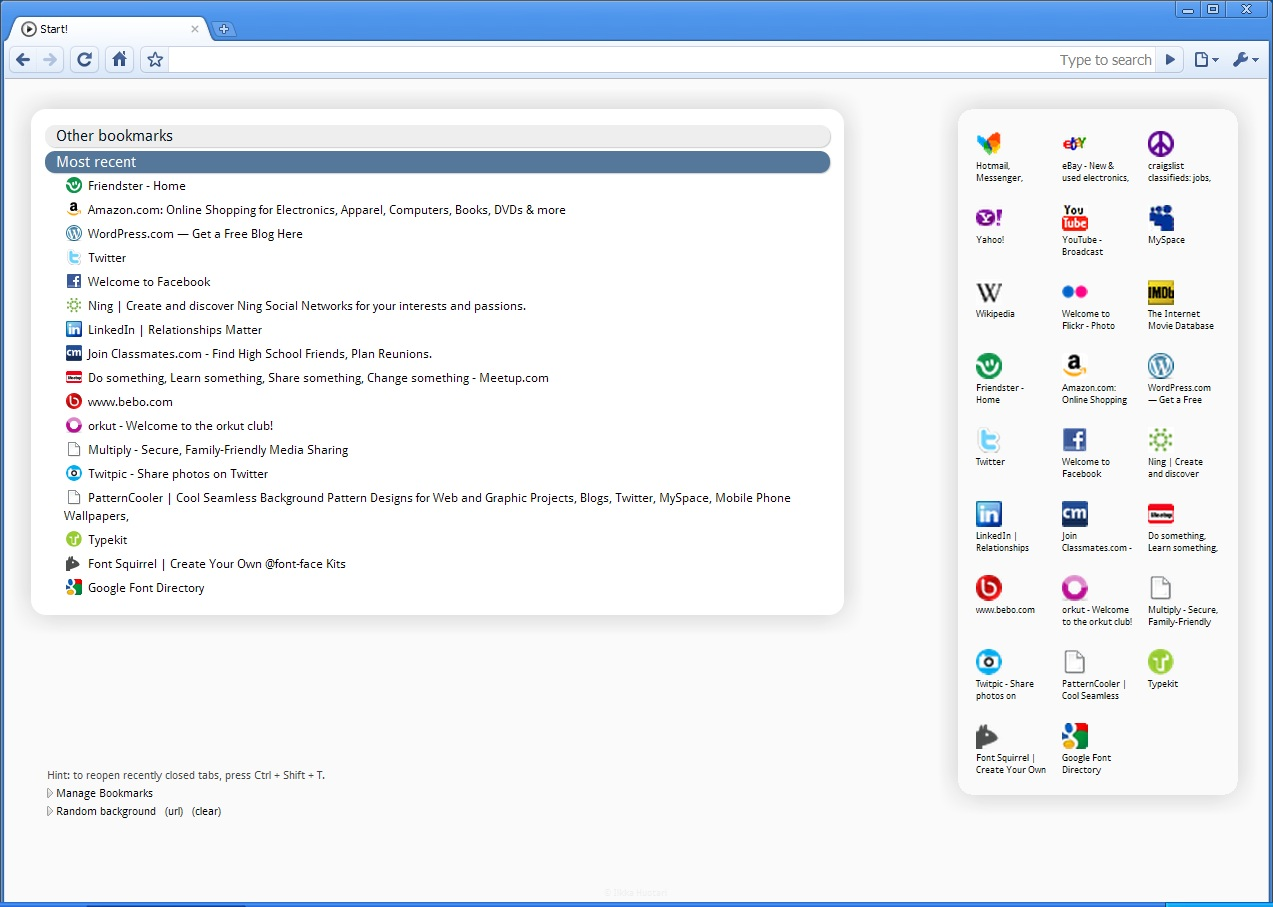The width and height of the screenshot is (1273, 907).
Task: Open Hotmail, Messenger thumbnail icon
Action: 989,143
